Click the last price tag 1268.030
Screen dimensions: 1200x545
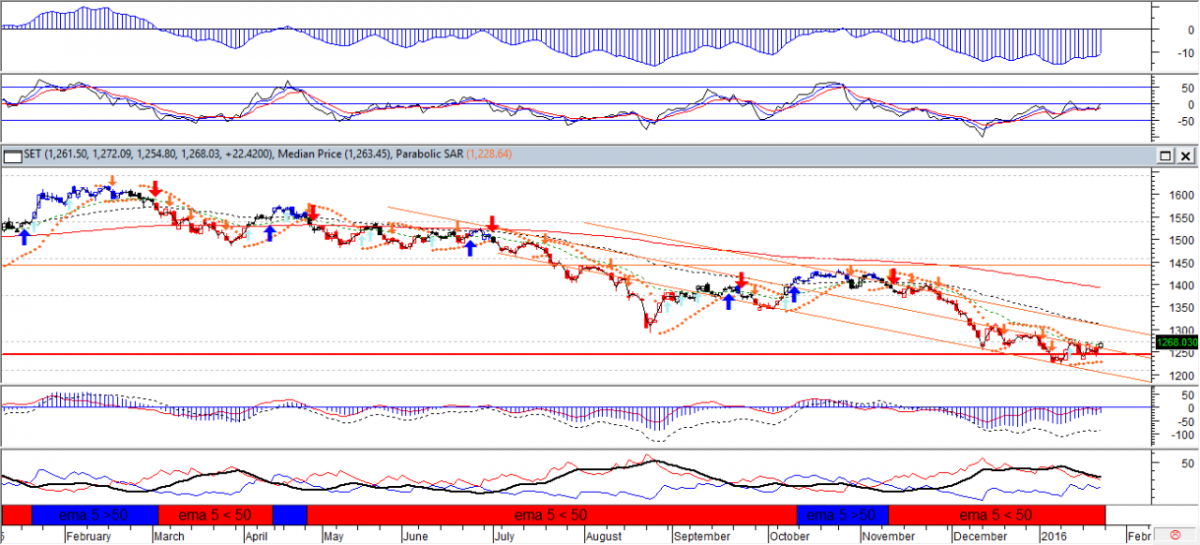pyautogui.click(x=1177, y=343)
